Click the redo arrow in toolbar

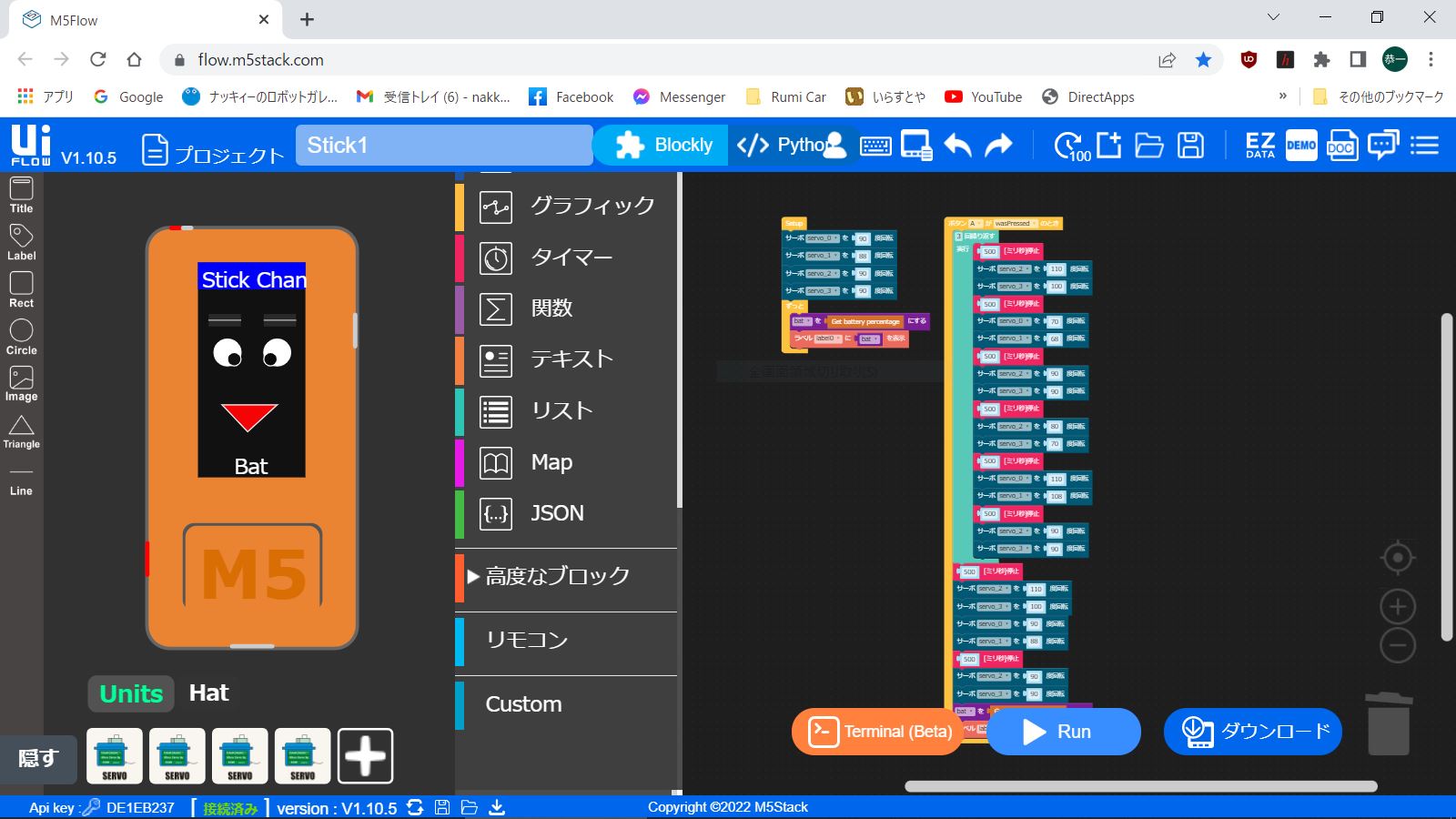click(x=998, y=146)
